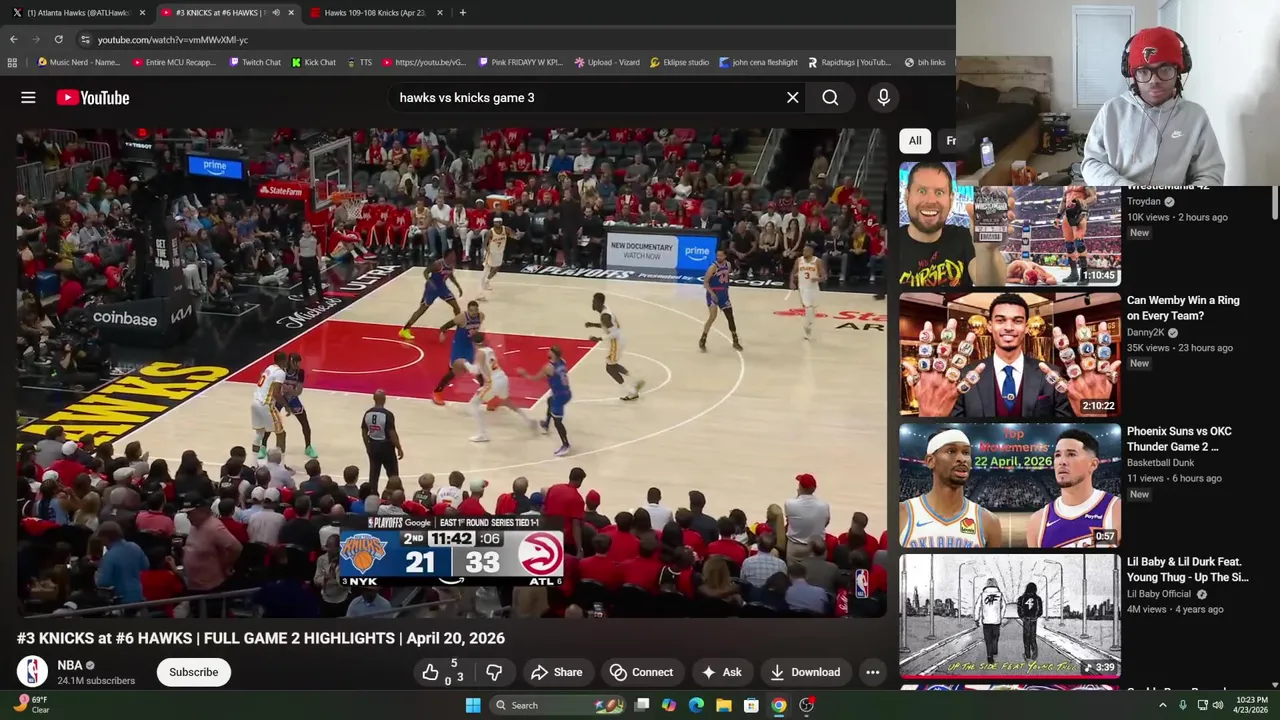This screenshot has height=720, width=1280.
Task: Go to the YouTube home logo
Action: pos(93,97)
